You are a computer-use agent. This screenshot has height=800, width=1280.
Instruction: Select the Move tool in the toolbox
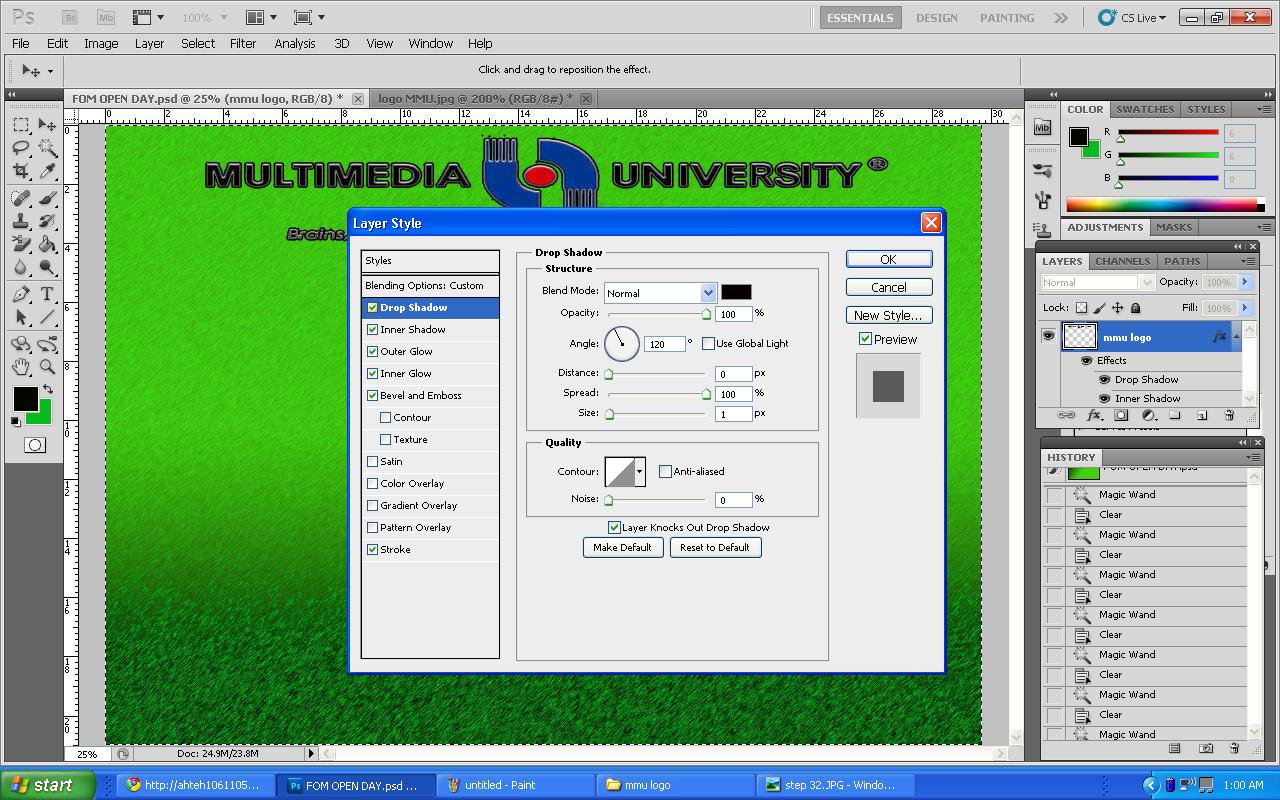click(x=47, y=125)
